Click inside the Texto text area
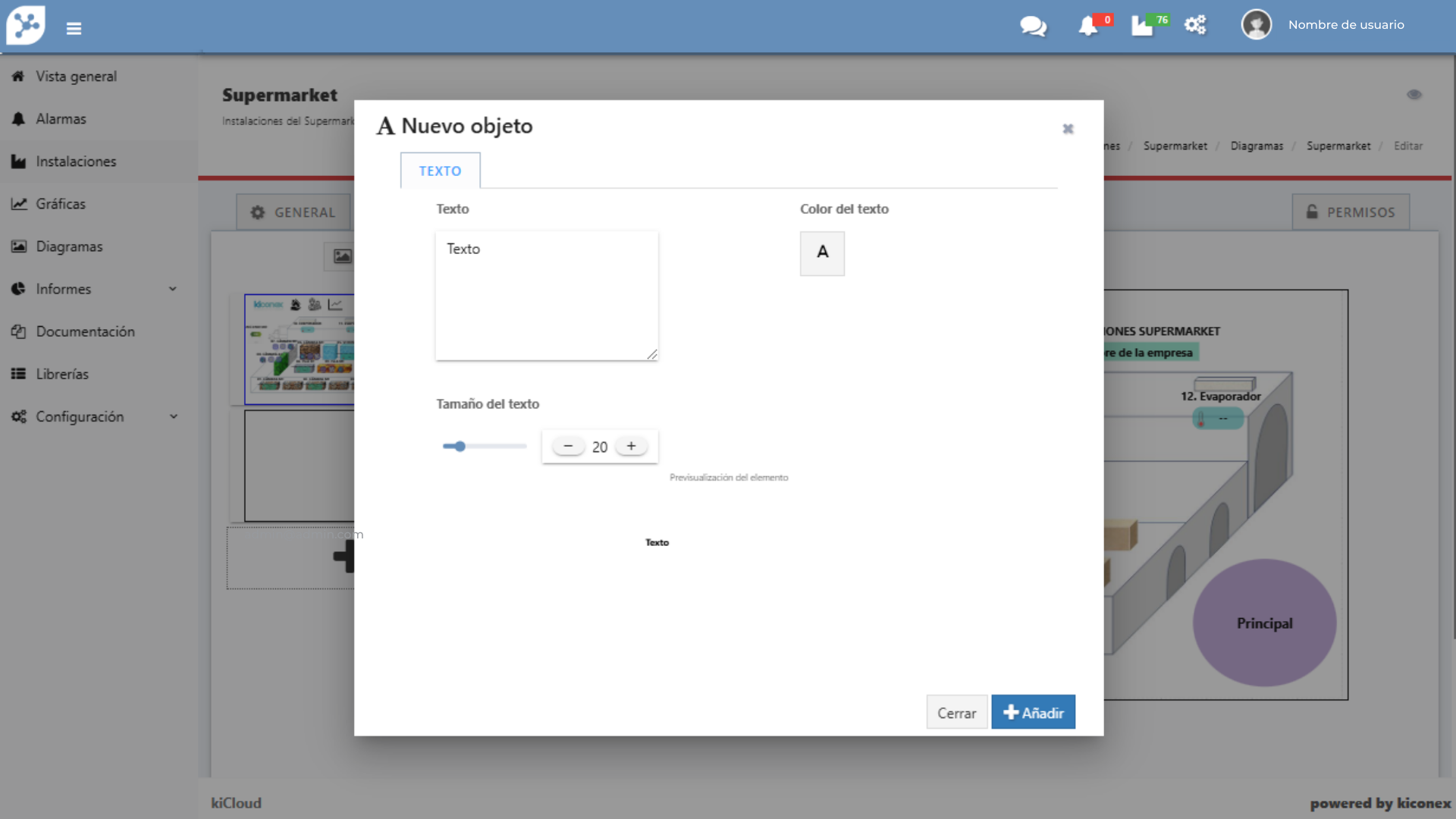Image resolution: width=1456 pixels, height=819 pixels. click(546, 296)
